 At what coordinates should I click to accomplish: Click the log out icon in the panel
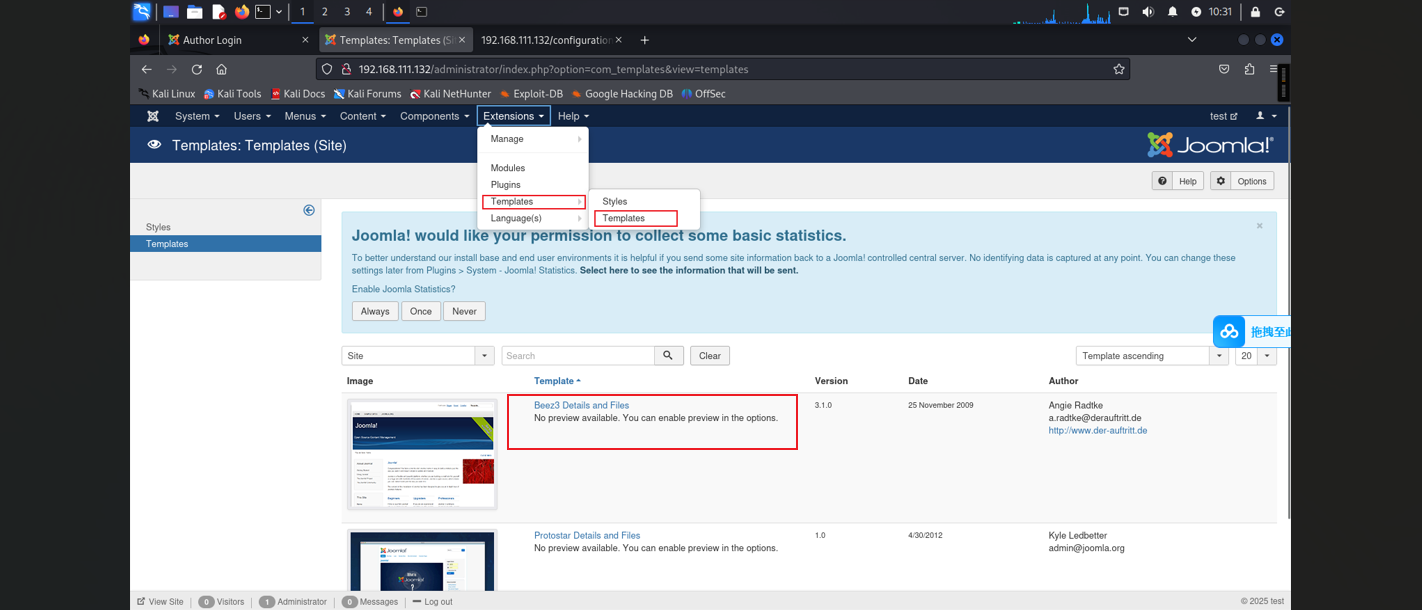1279,12
